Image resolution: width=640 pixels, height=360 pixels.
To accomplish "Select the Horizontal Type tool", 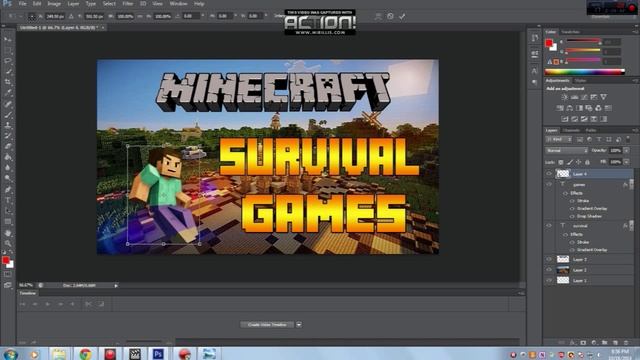I will click(8, 200).
